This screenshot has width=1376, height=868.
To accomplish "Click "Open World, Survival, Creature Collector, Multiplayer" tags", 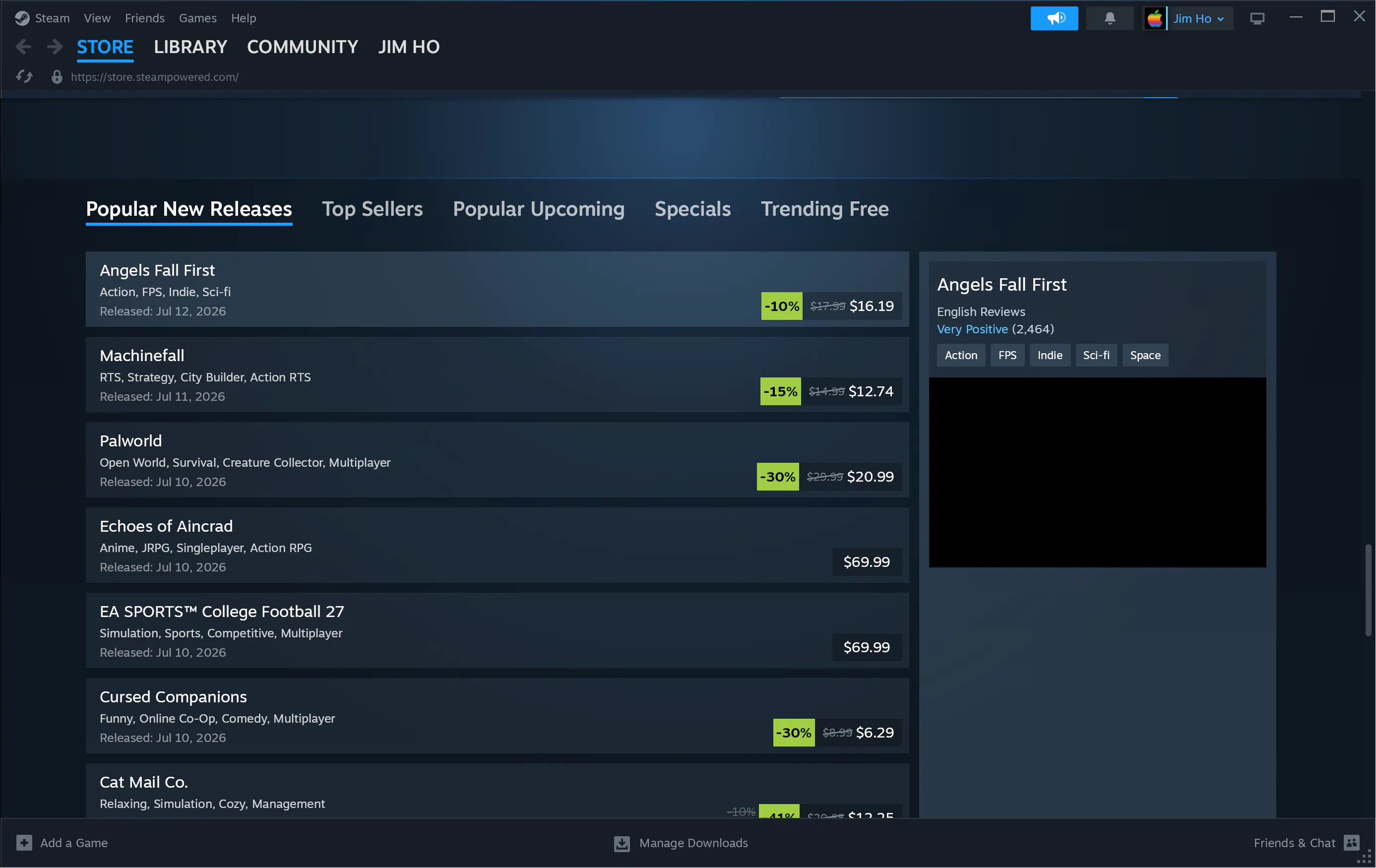I will click(245, 463).
